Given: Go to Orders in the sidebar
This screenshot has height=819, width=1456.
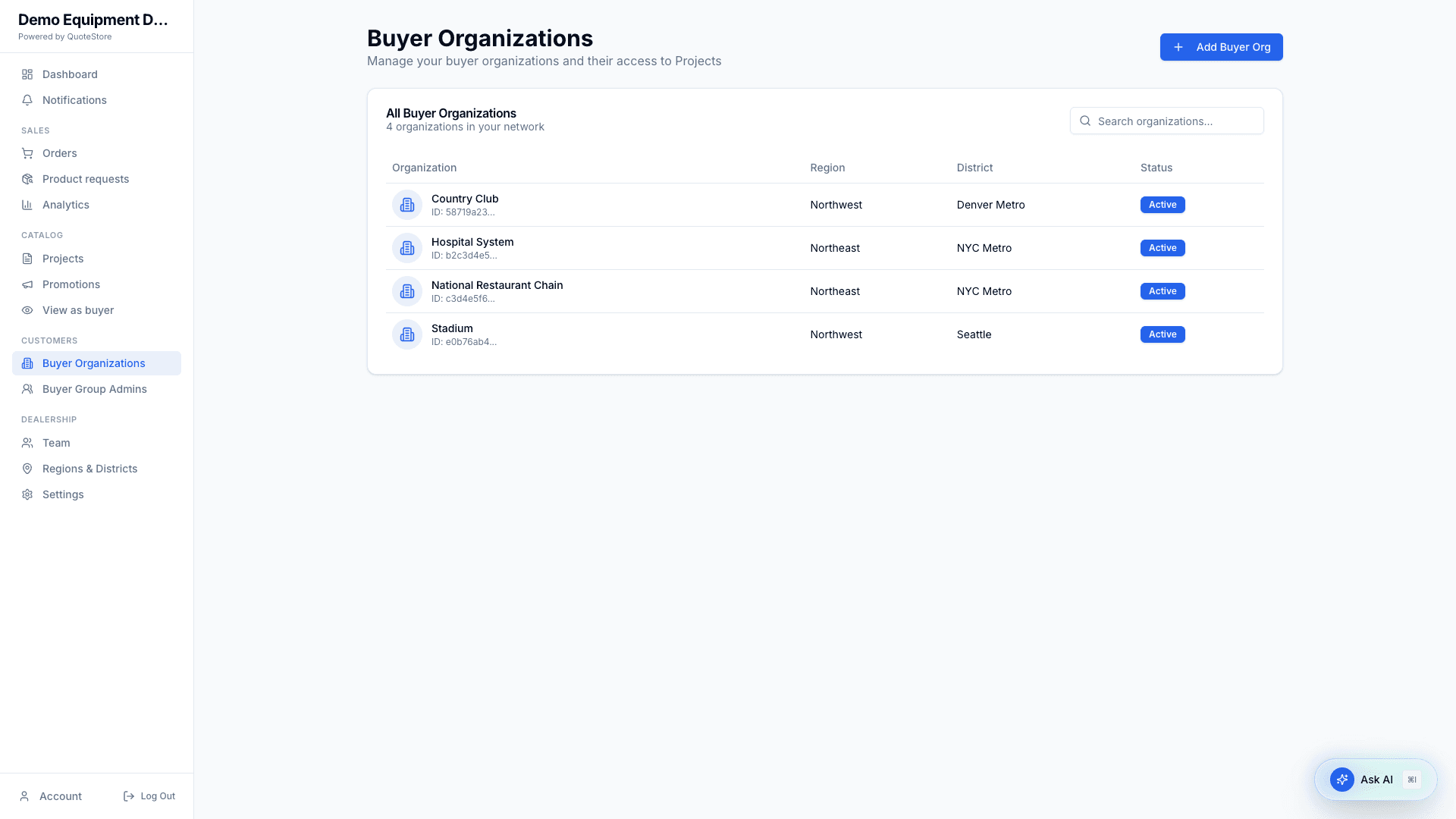Looking at the screenshot, I should pos(96,153).
